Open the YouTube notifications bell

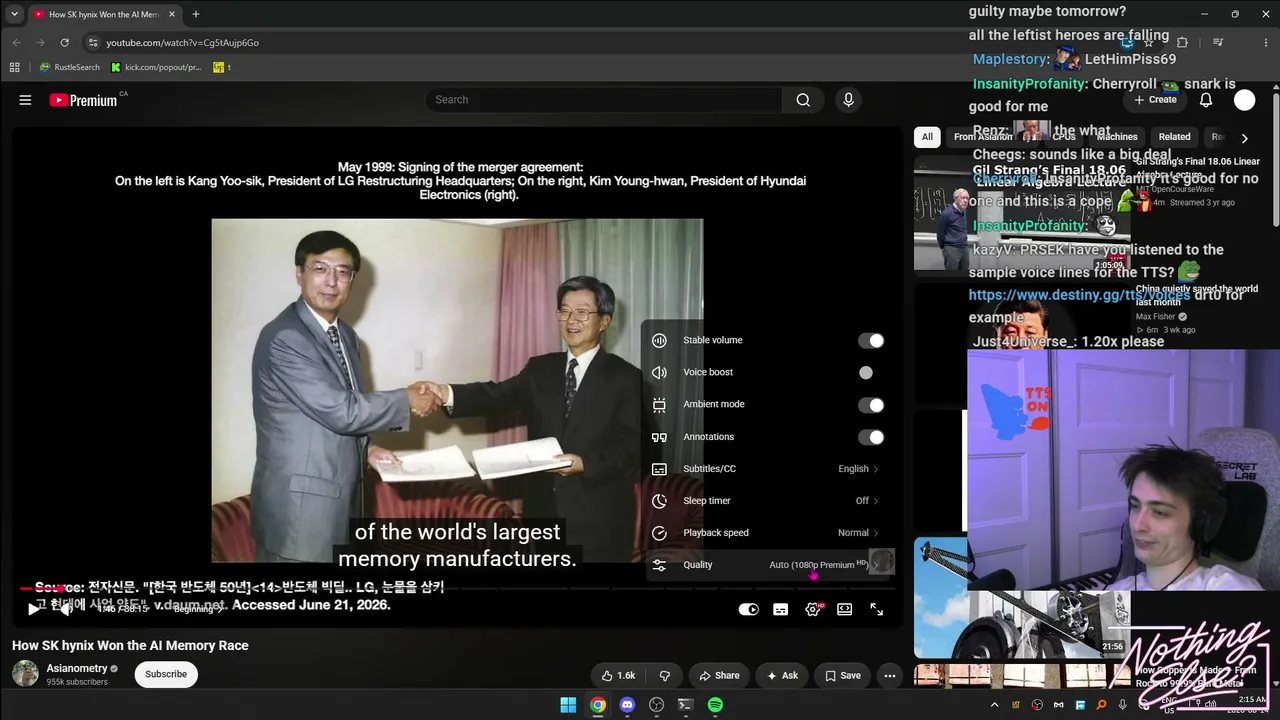[x=1206, y=100]
